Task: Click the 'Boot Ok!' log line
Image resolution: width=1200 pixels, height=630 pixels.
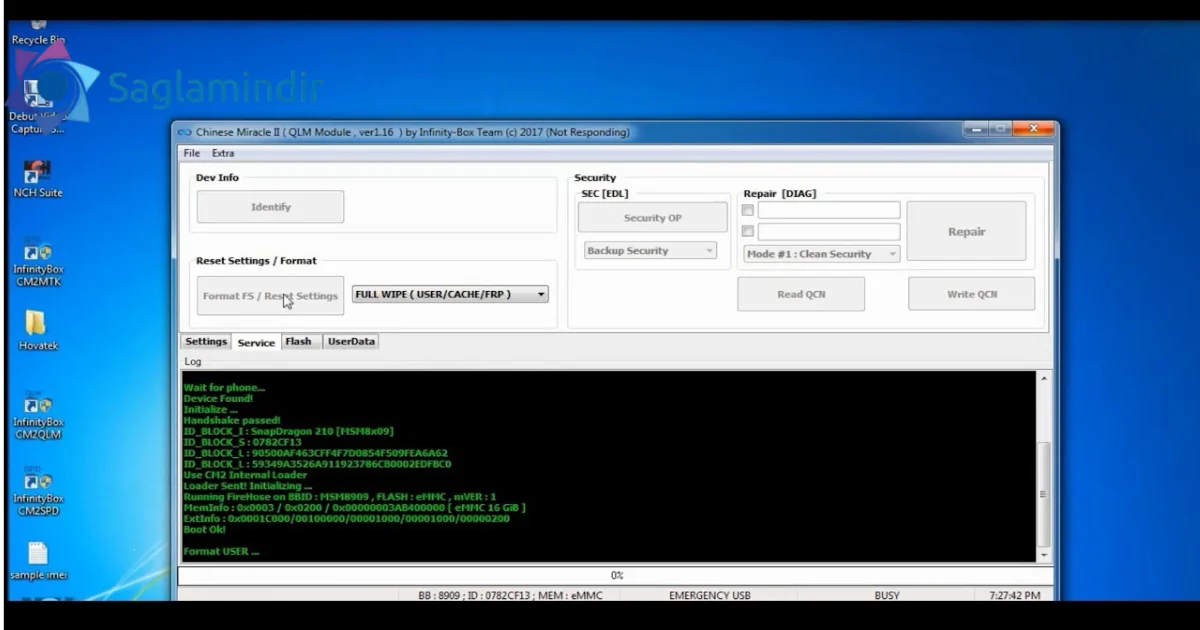Action: click(205, 529)
